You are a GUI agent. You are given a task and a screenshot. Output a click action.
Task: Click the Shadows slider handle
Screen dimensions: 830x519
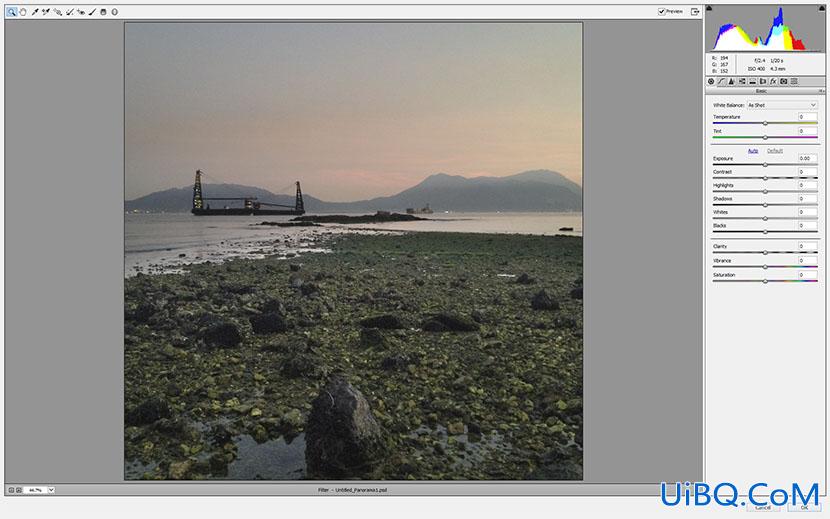point(765,205)
